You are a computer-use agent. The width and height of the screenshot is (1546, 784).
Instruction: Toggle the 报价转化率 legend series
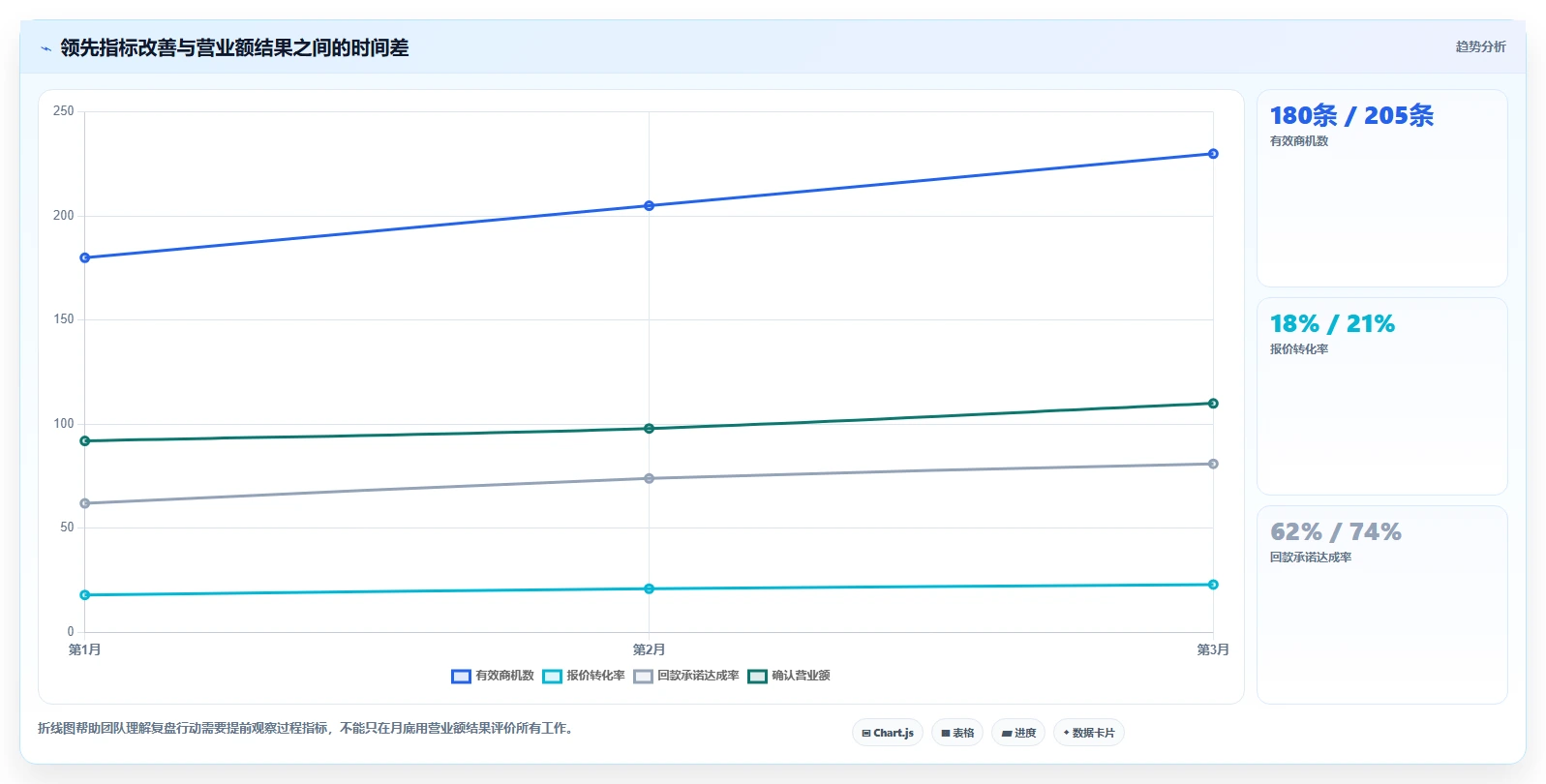pyautogui.click(x=584, y=676)
